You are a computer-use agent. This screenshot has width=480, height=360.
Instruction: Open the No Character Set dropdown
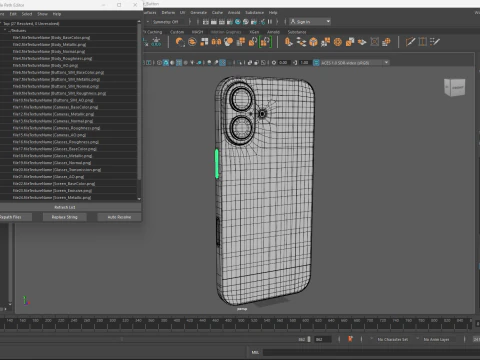click(x=392, y=339)
